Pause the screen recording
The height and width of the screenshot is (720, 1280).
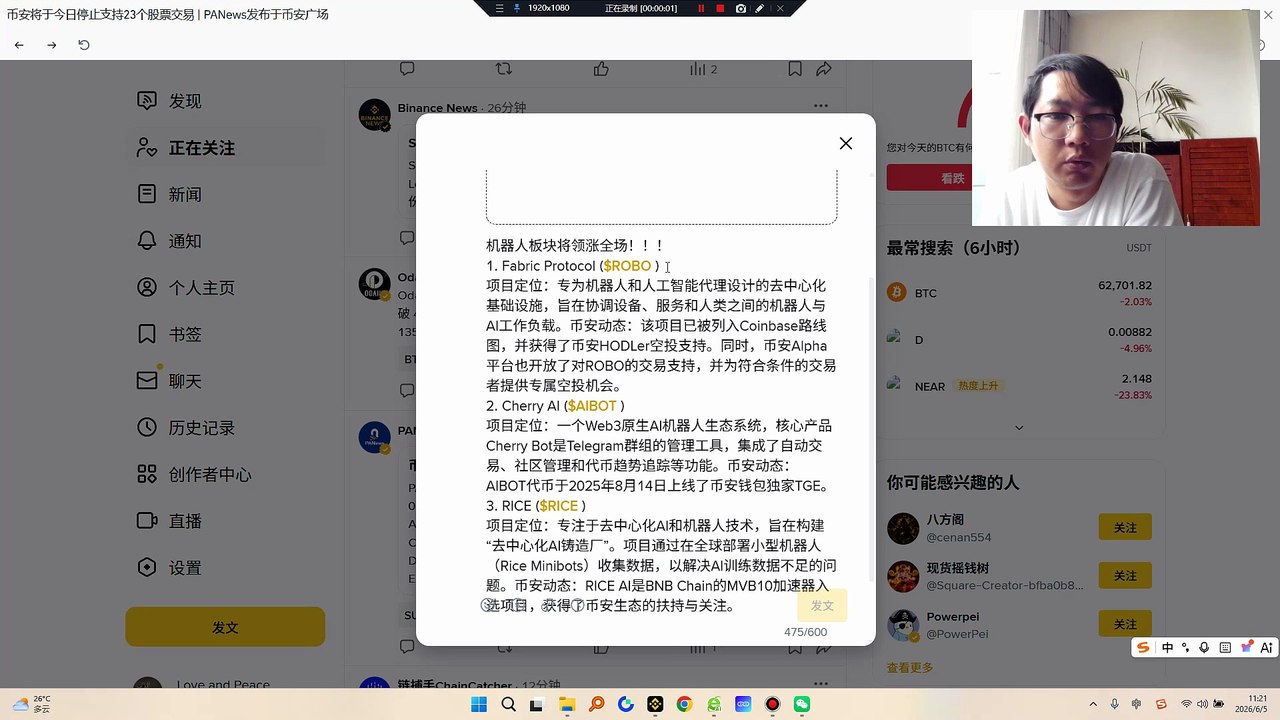point(701,8)
